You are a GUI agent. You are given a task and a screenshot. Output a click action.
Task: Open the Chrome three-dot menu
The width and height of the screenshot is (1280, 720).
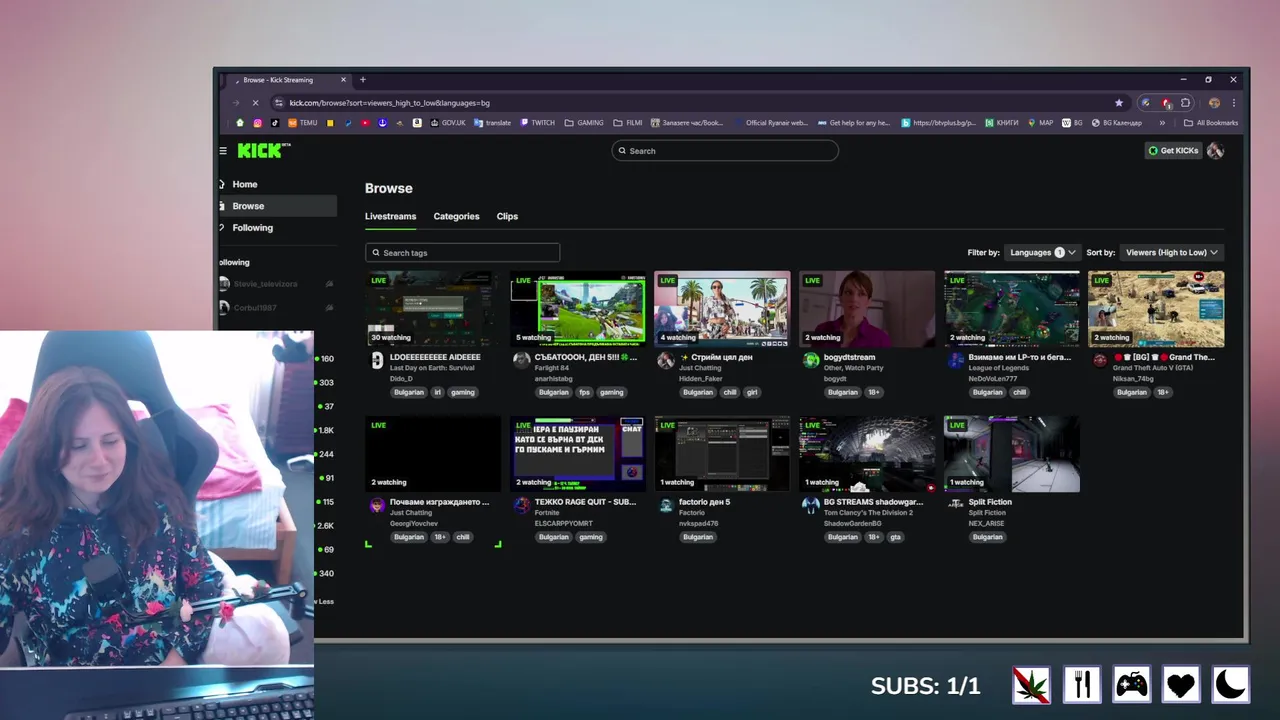(x=1234, y=102)
